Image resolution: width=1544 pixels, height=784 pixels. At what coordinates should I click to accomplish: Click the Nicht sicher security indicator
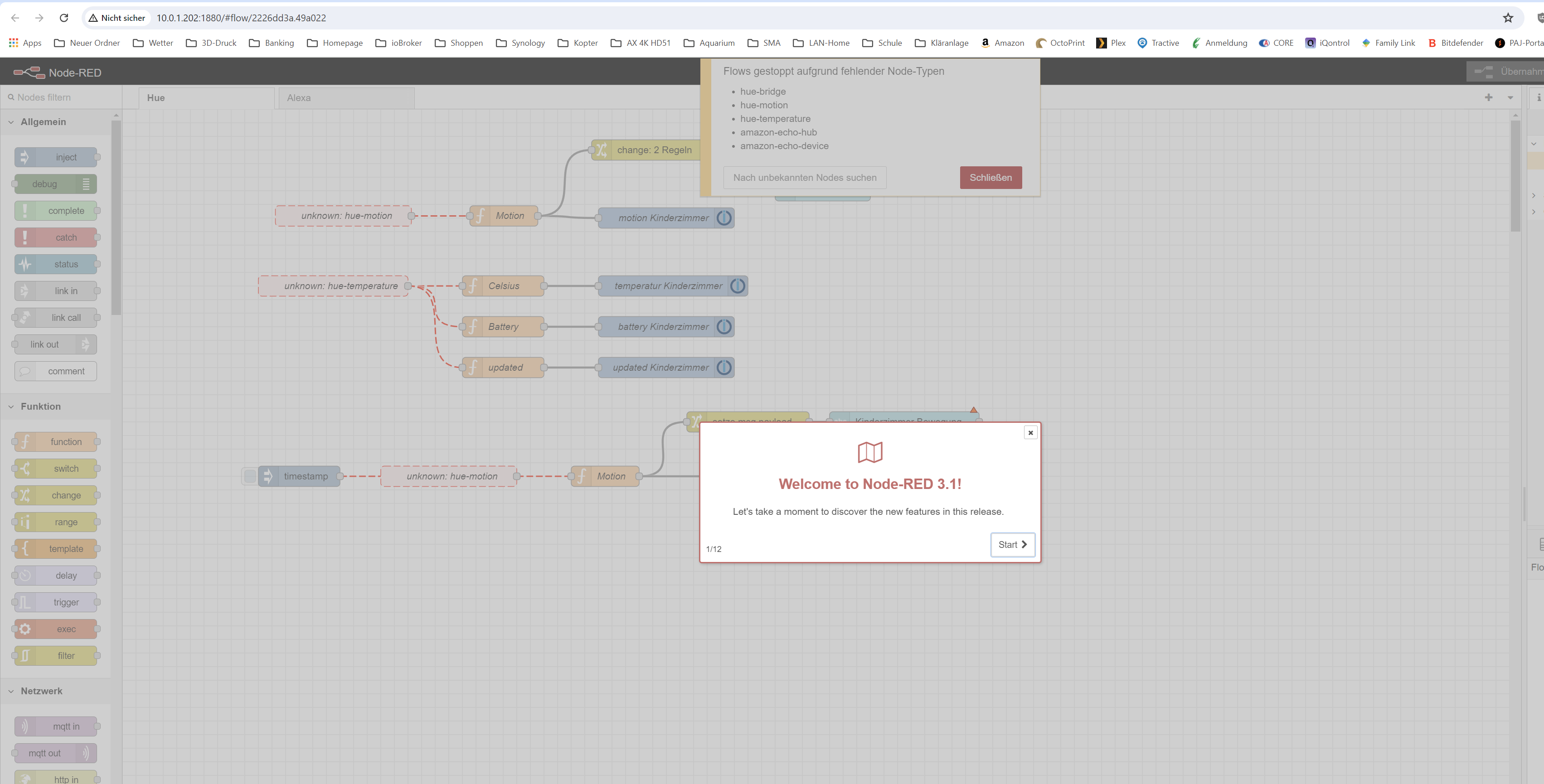pyautogui.click(x=117, y=18)
